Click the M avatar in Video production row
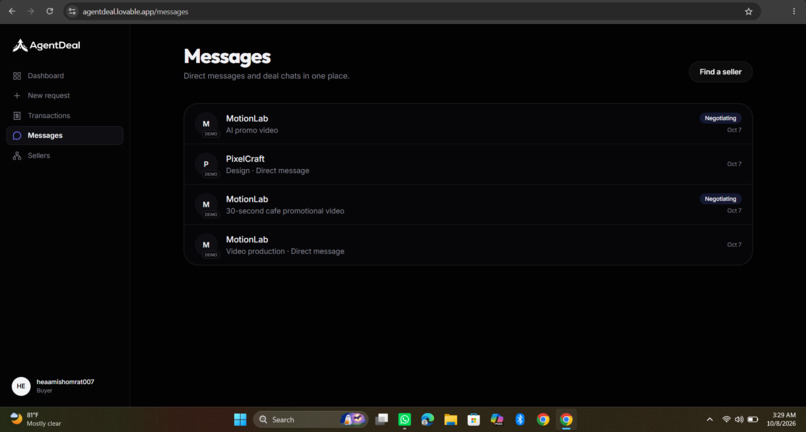This screenshot has width=806, height=432. click(x=206, y=245)
